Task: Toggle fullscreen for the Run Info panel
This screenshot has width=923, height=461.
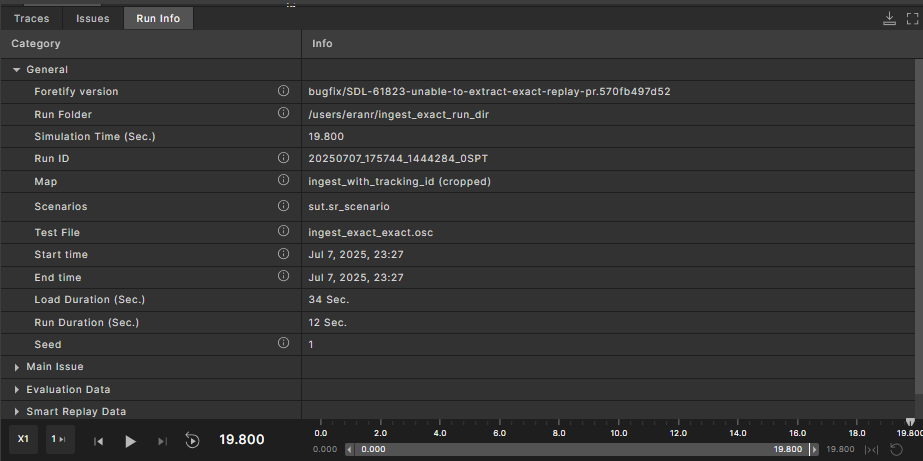Action: (909, 18)
